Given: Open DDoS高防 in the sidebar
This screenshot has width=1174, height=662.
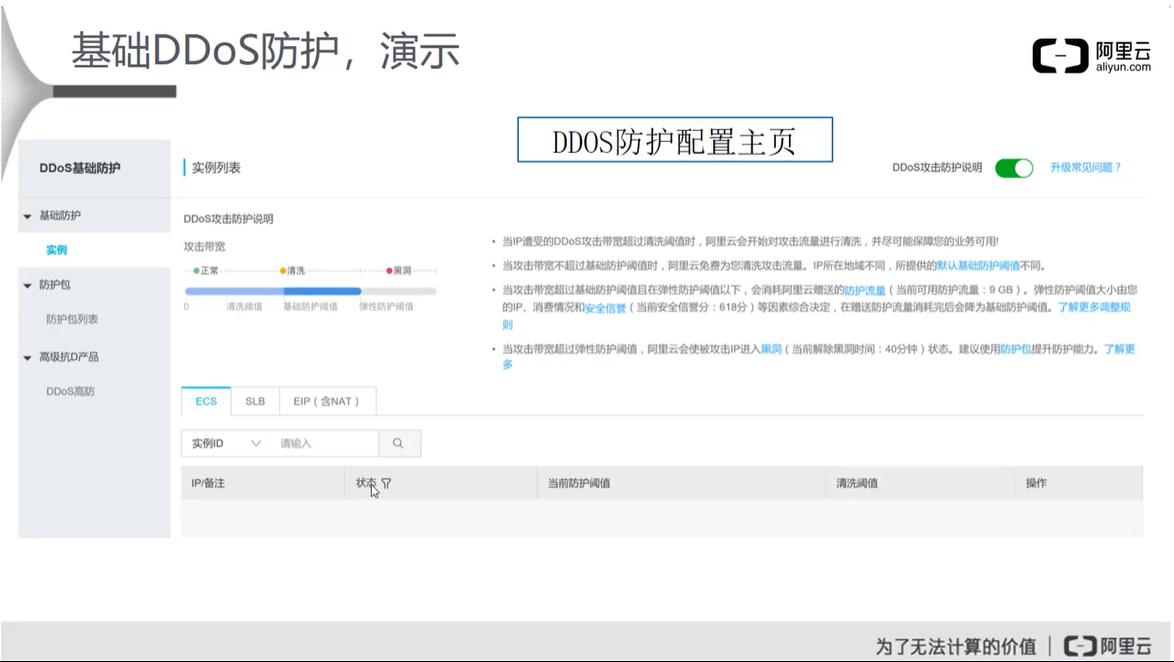Looking at the screenshot, I should pyautogui.click(x=70, y=391).
